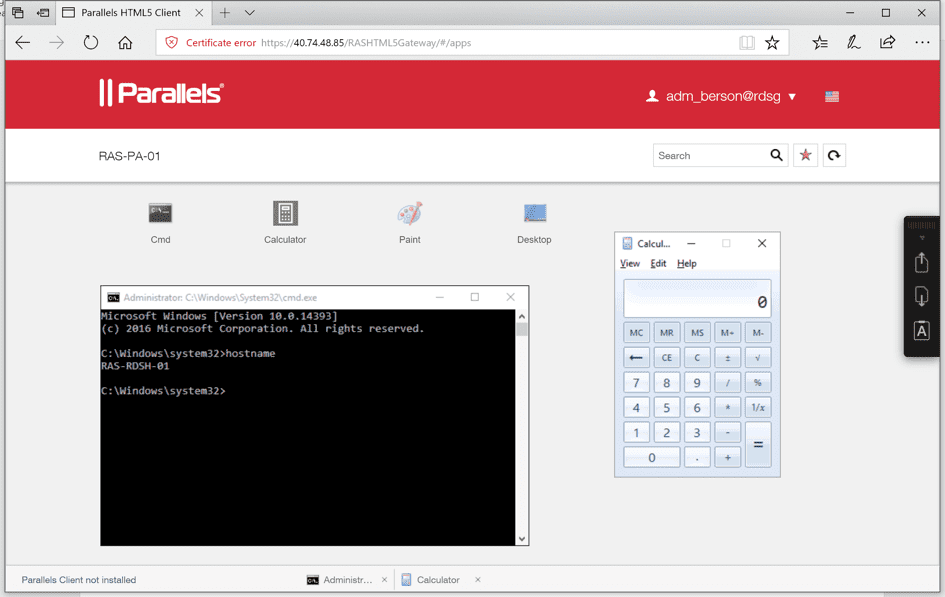Click the search magnifier icon
The height and width of the screenshot is (597, 945).
(x=776, y=155)
